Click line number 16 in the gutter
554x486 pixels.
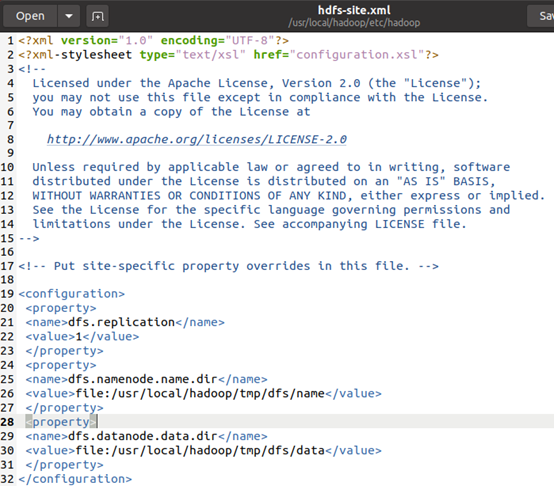tap(7, 252)
